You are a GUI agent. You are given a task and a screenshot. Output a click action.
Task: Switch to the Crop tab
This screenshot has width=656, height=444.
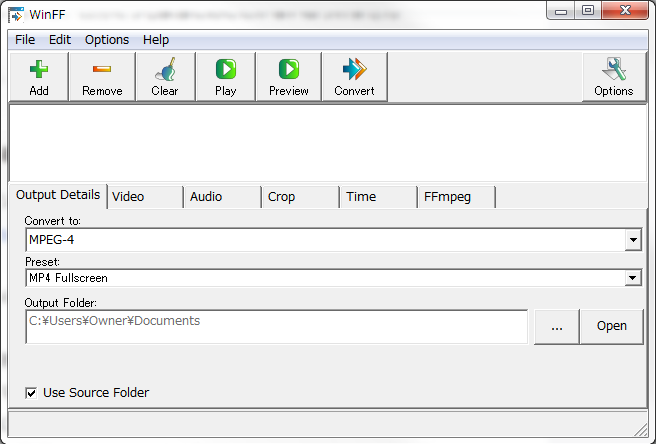click(x=300, y=197)
